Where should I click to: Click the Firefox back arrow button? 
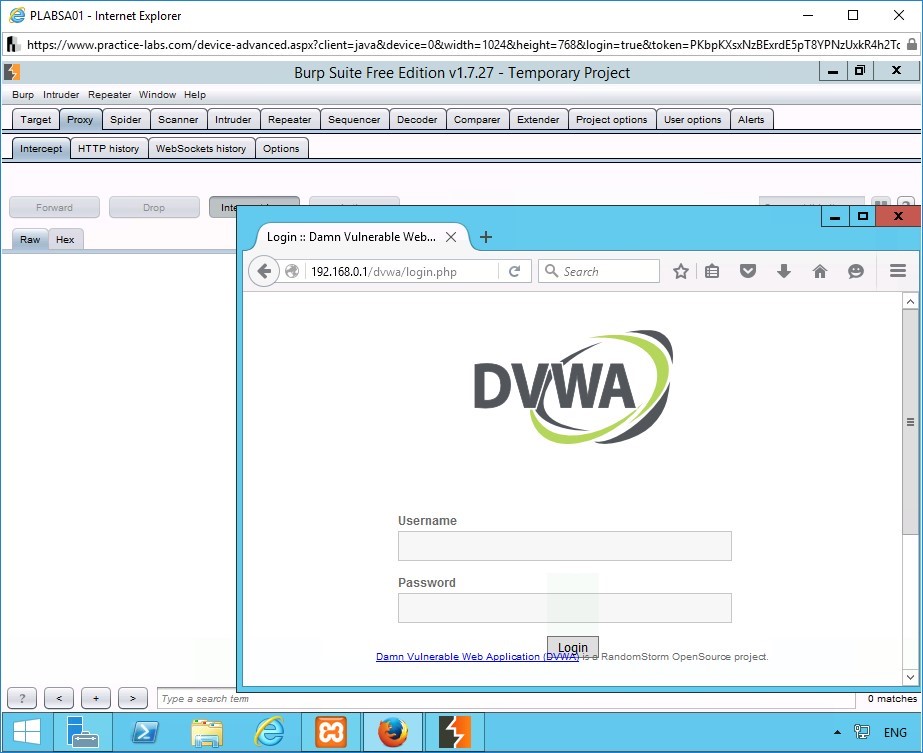(x=264, y=271)
